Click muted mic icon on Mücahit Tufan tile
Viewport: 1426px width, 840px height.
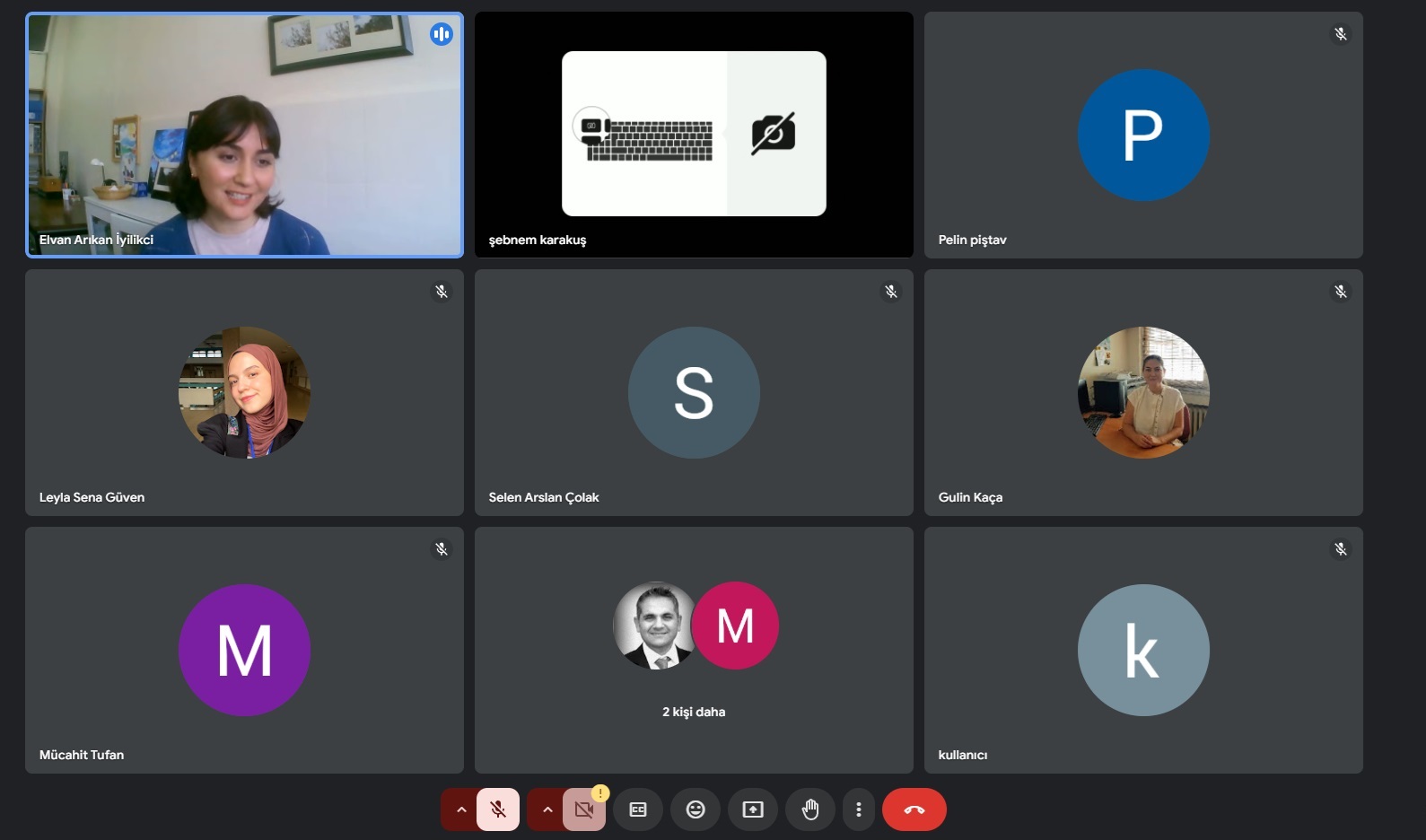pos(442,549)
